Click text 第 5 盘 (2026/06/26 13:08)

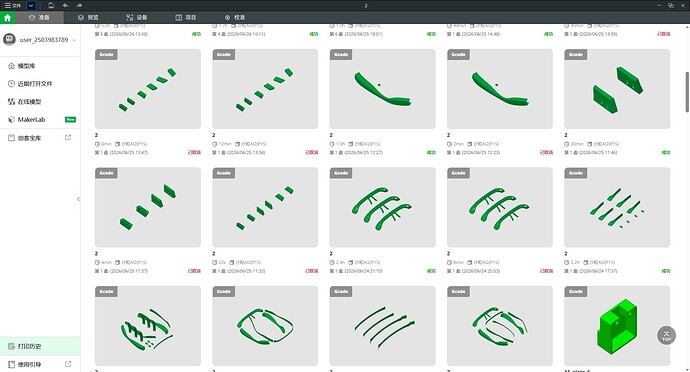click(x=121, y=34)
